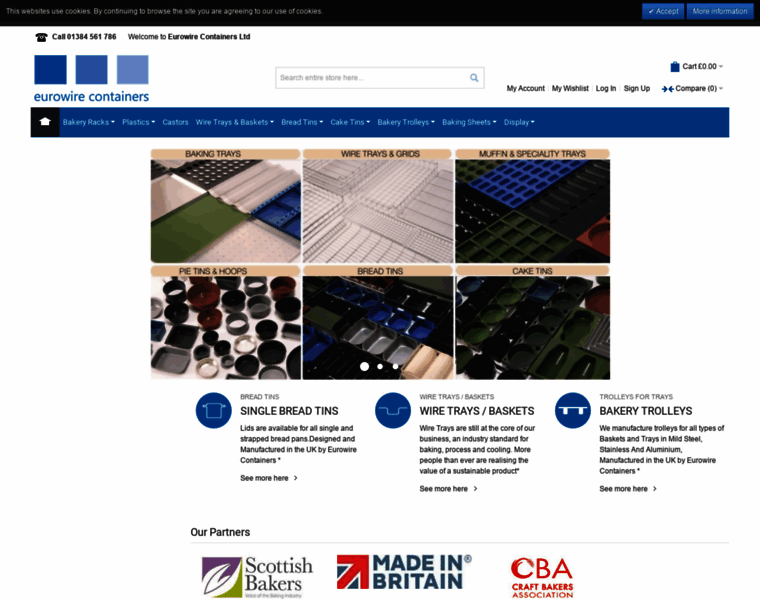Screen dimensions: 760x600
Task: Open the Craft Bakers Association logo
Action: coord(542,578)
